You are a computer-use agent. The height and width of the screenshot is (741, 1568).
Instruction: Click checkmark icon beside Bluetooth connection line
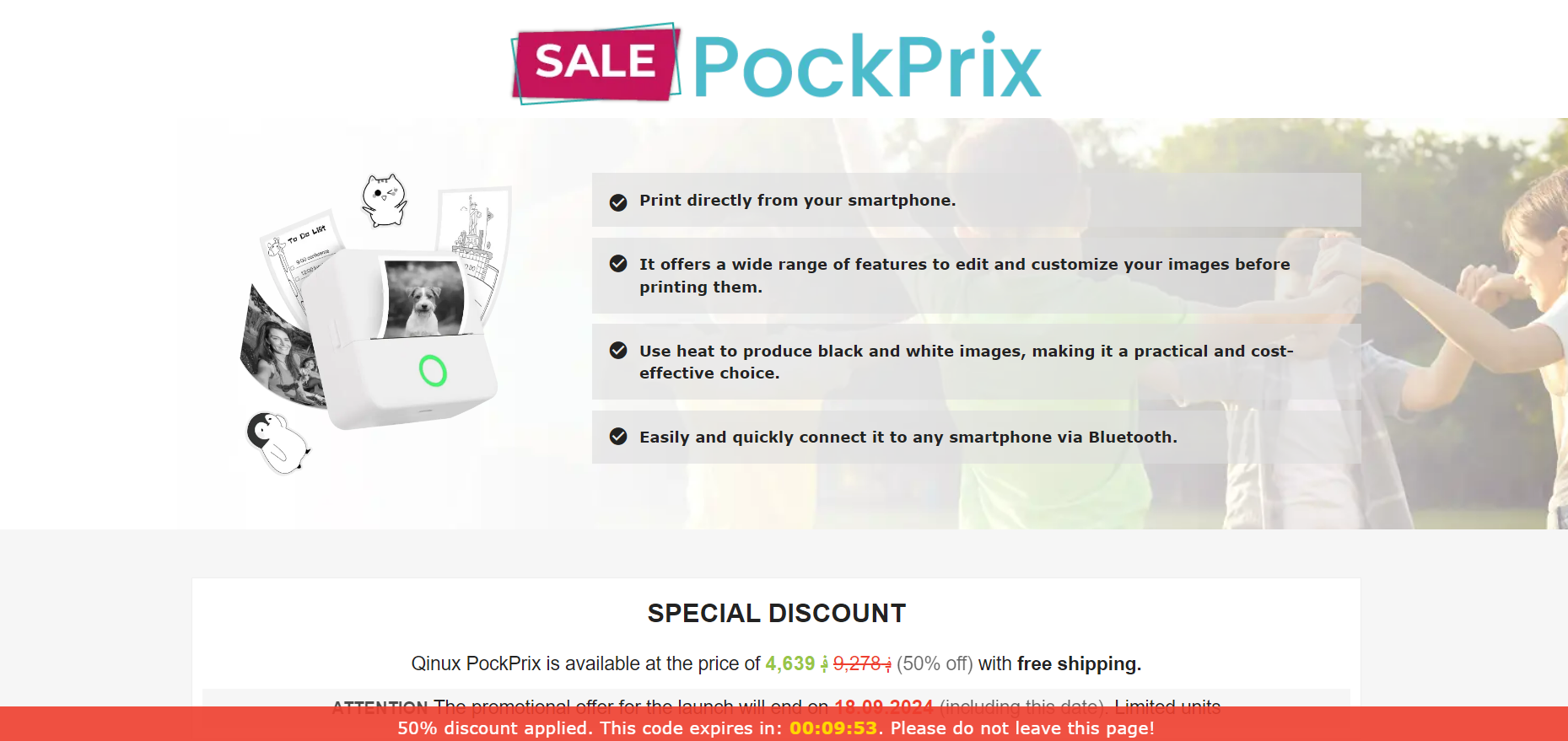[618, 437]
